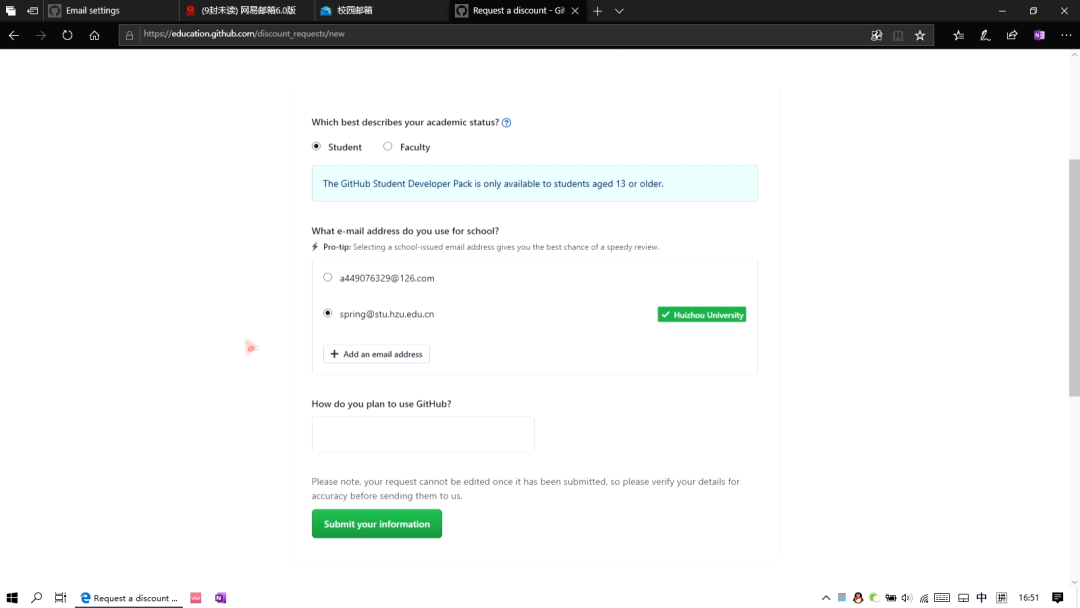The height and width of the screenshot is (608, 1080).
Task: Close the Request a discount tab
Action: click(575, 10)
